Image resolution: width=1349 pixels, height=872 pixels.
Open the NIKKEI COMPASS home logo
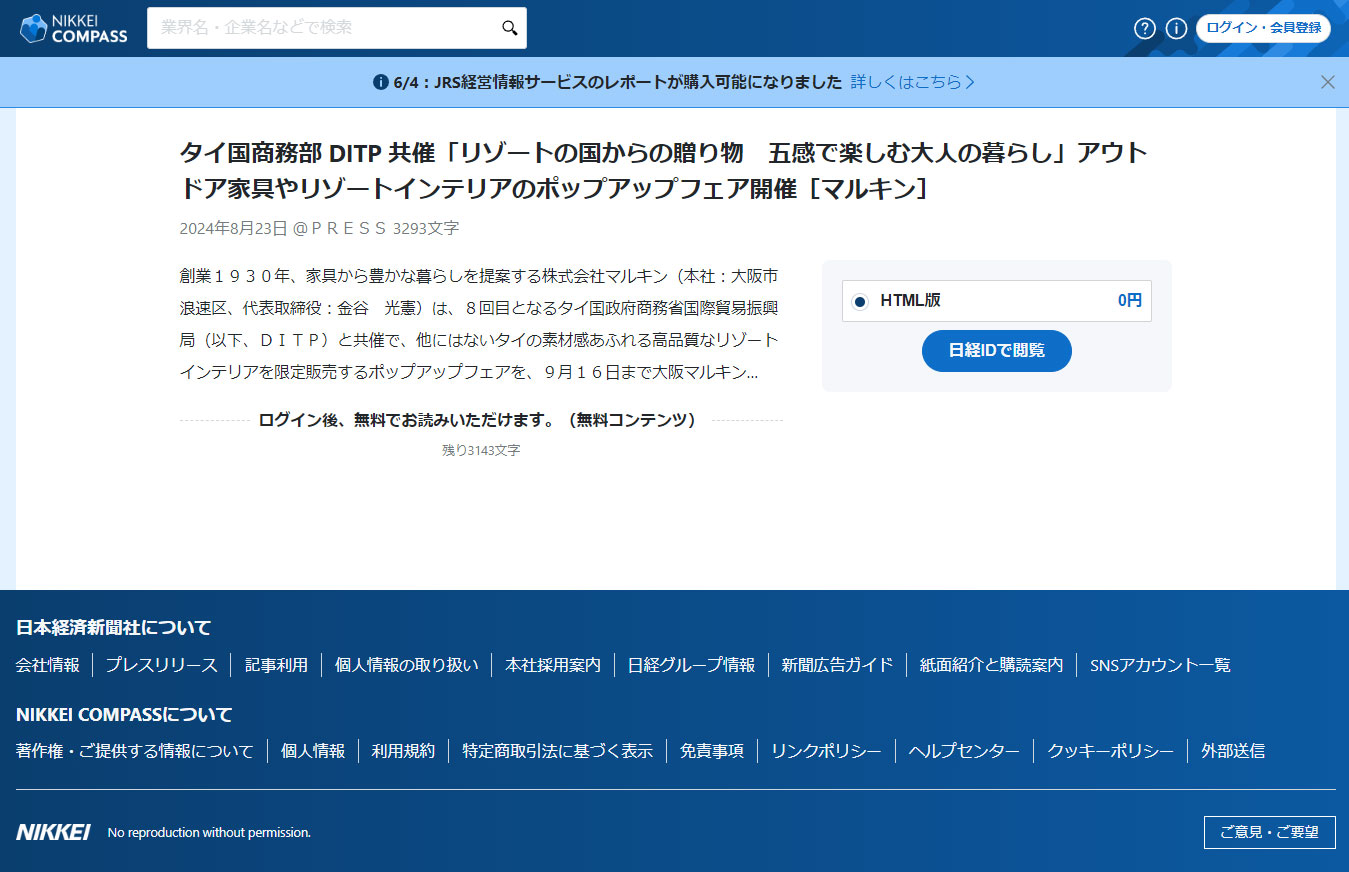[x=74, y=28]
